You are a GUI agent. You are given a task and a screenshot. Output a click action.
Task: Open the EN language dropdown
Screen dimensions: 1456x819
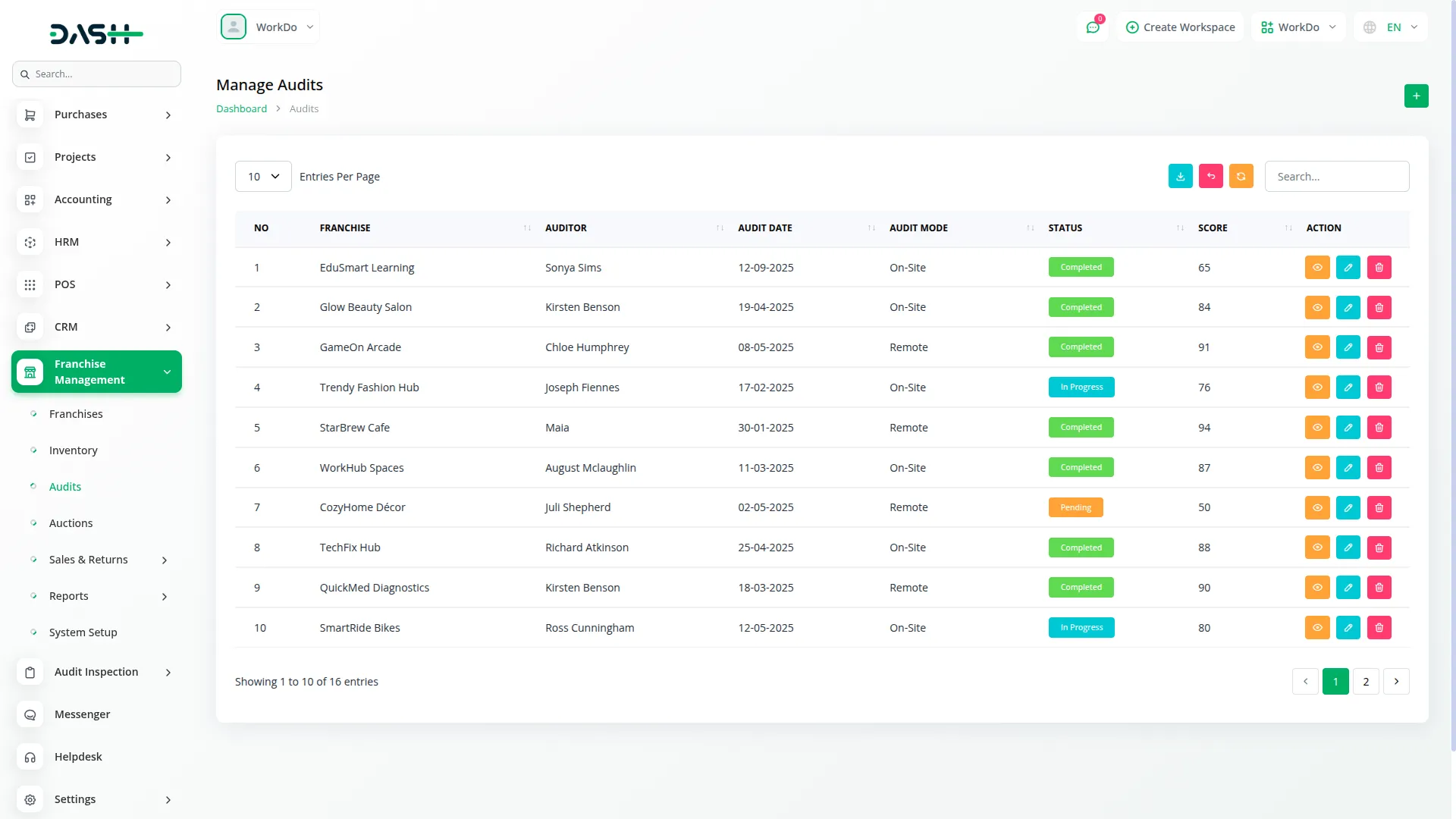[x=1391, y=27]
